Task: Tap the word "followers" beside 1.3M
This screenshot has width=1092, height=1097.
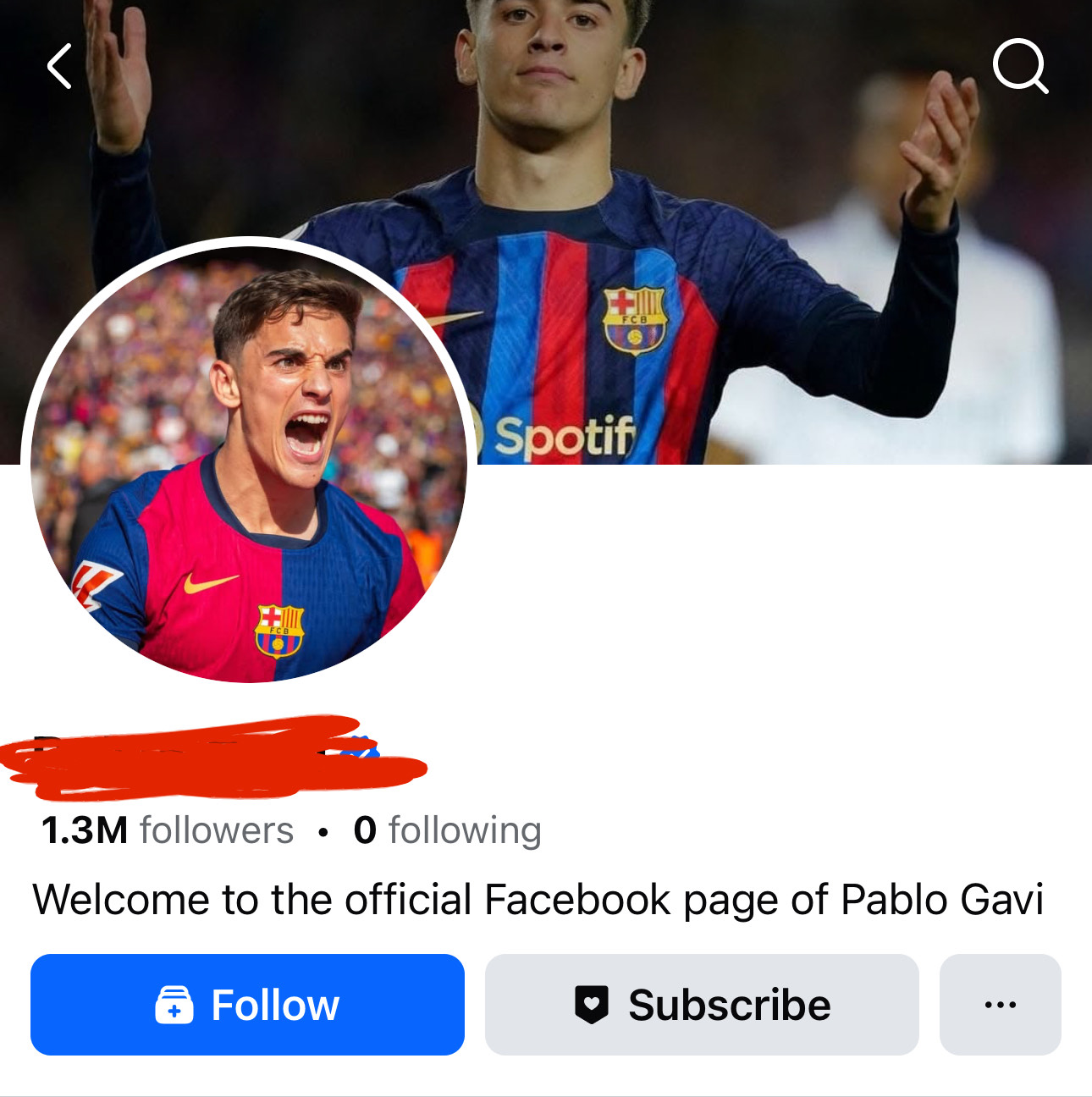Action: pyautogui.click(x=217, y=830)
